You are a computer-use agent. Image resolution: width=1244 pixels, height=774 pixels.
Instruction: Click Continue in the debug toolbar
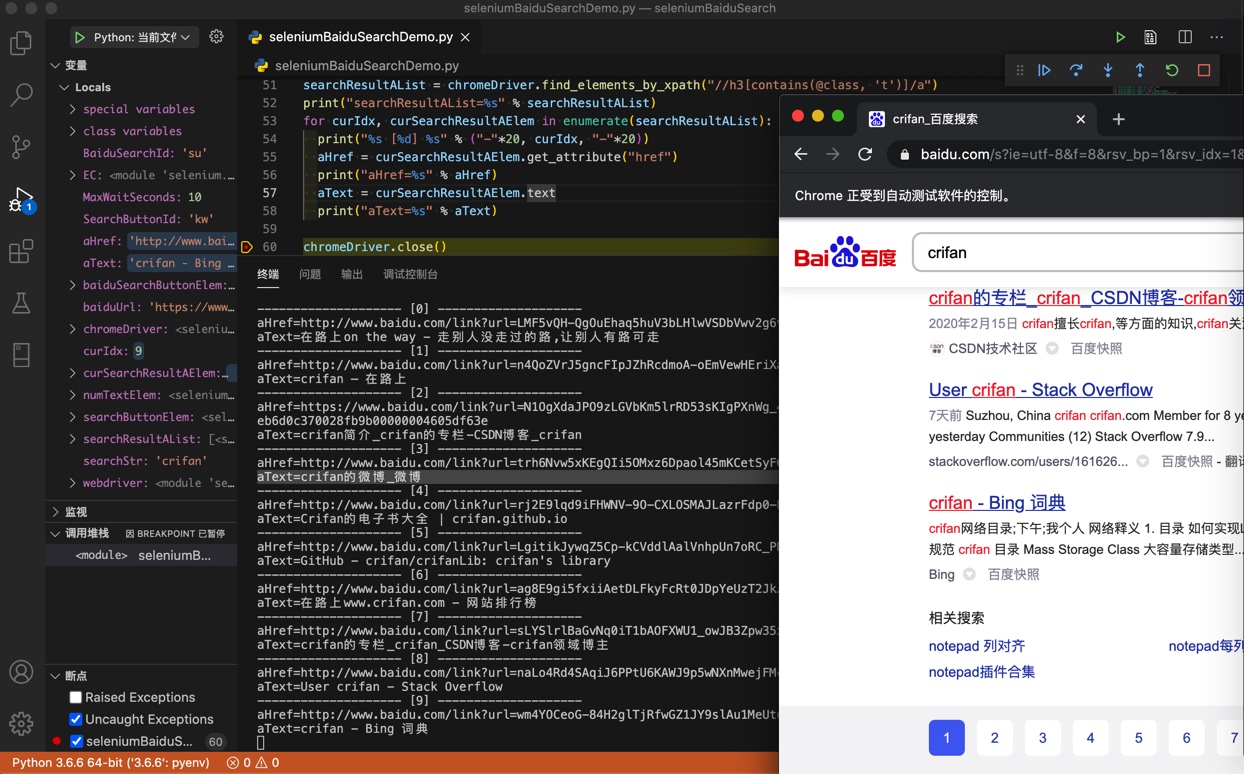(x=1044, y=70)
